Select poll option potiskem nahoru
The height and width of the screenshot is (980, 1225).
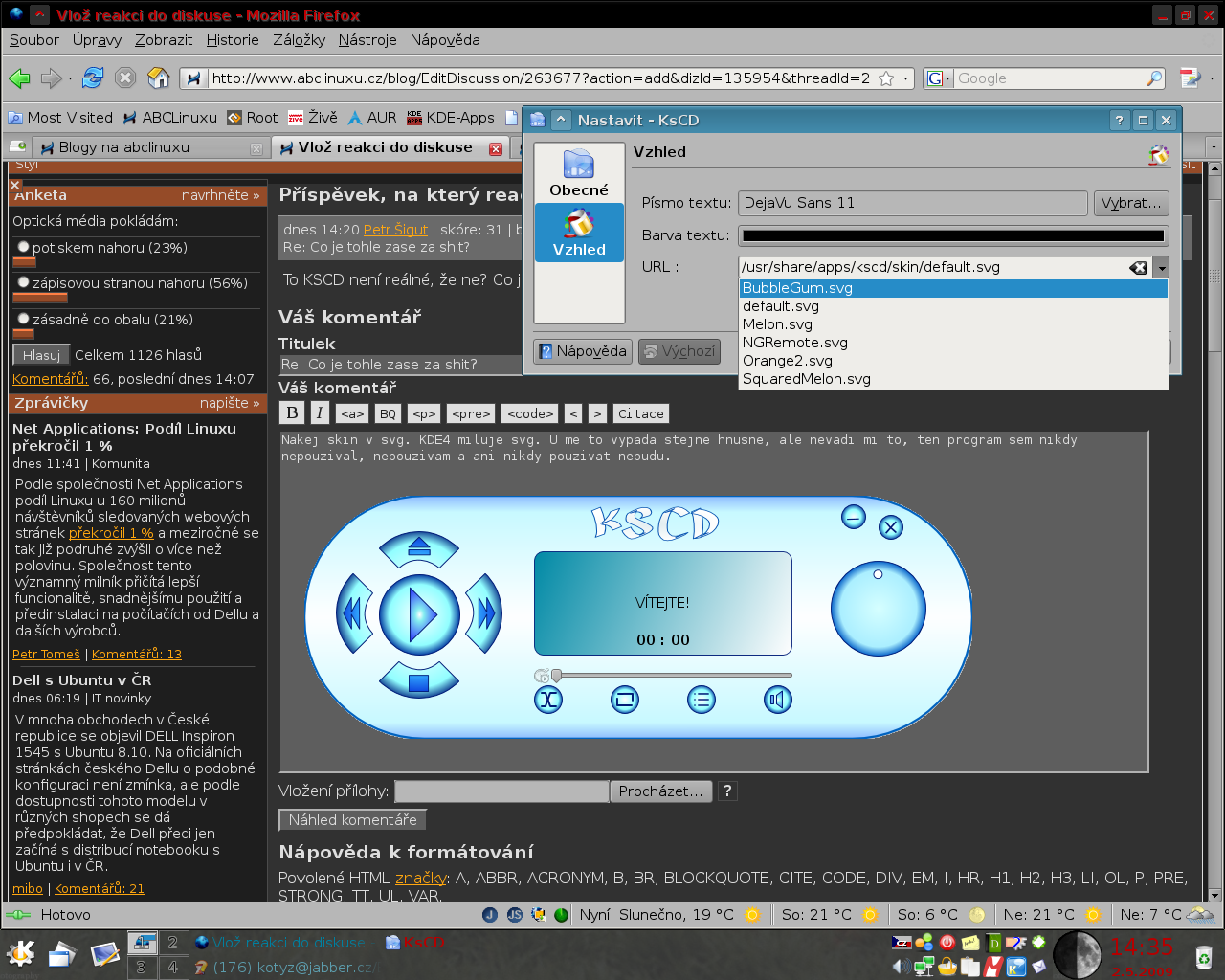click(x=23, y=247)
